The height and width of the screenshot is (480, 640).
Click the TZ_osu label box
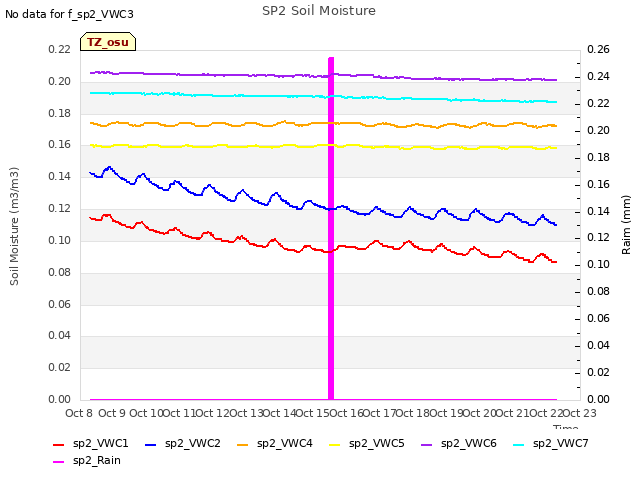click(108, 42)
